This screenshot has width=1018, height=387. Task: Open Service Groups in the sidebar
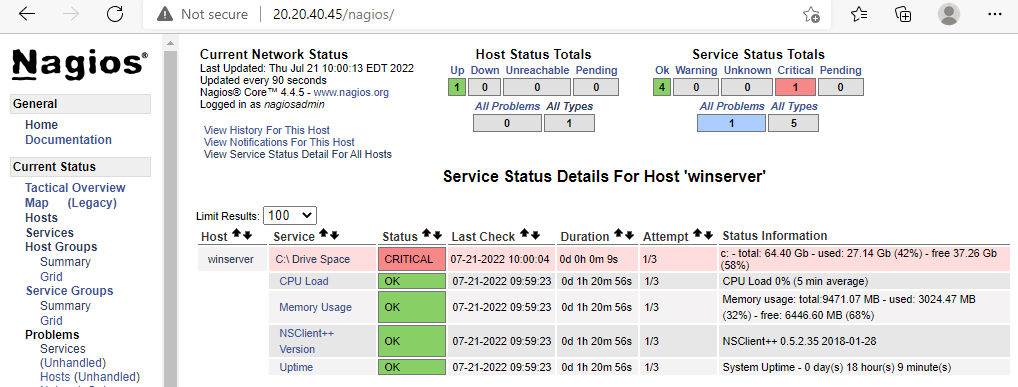tap(69, 290)
